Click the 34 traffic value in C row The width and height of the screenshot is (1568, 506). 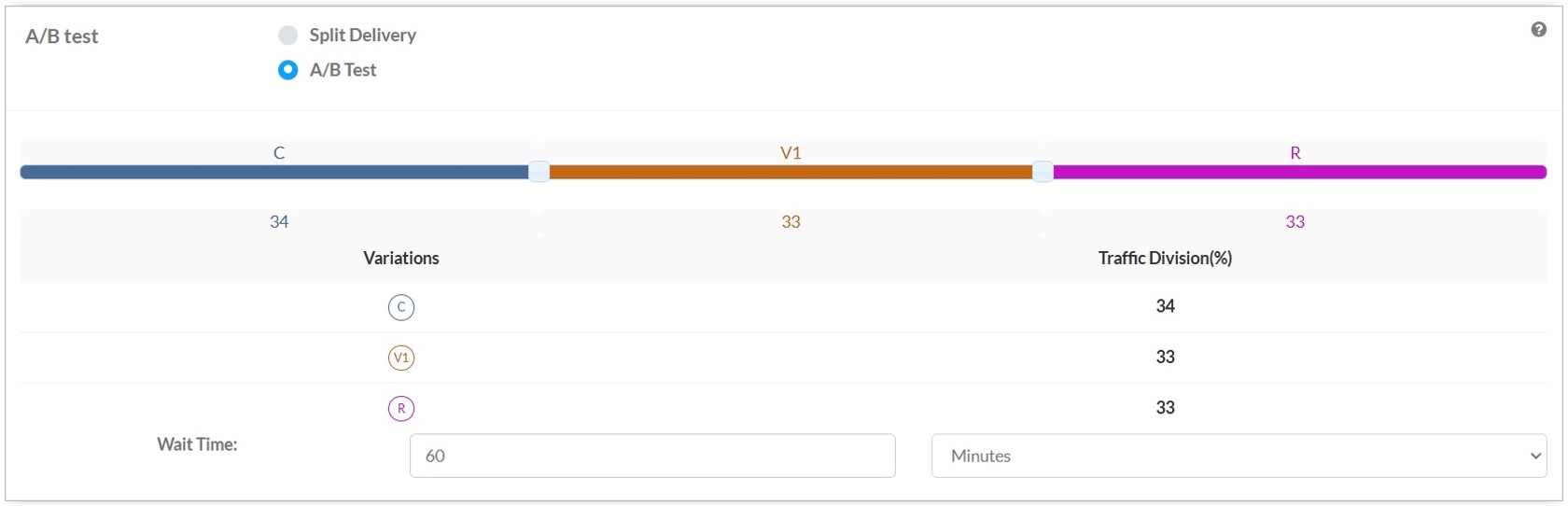tap(1165, 306)
